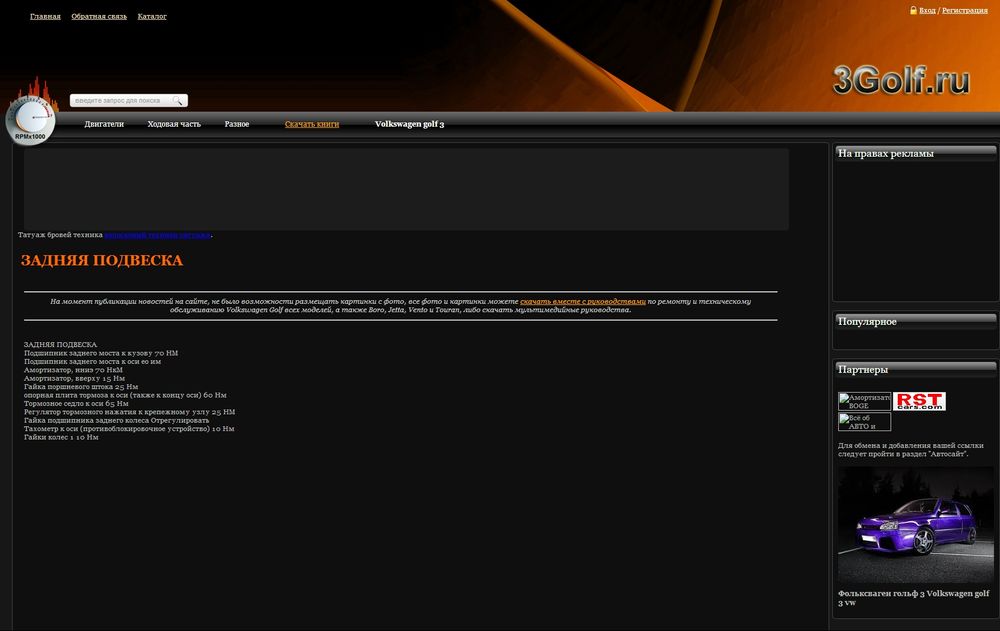The height and width of the screenshot is (631, 1000).
Task: Click the Всё об АВТО partner banner
Action: click(864, 422)
